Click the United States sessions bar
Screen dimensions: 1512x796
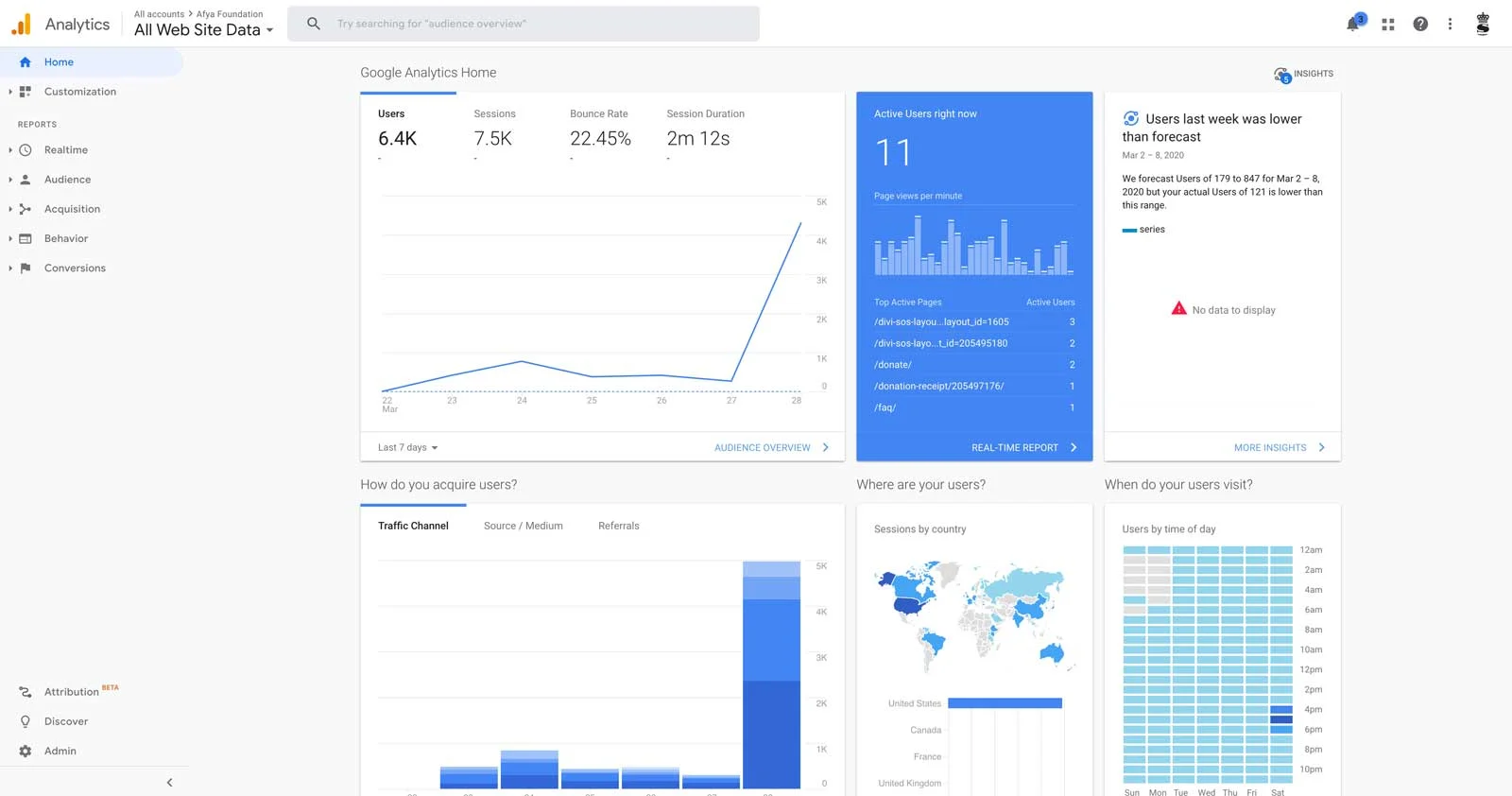pos(1005,703)
